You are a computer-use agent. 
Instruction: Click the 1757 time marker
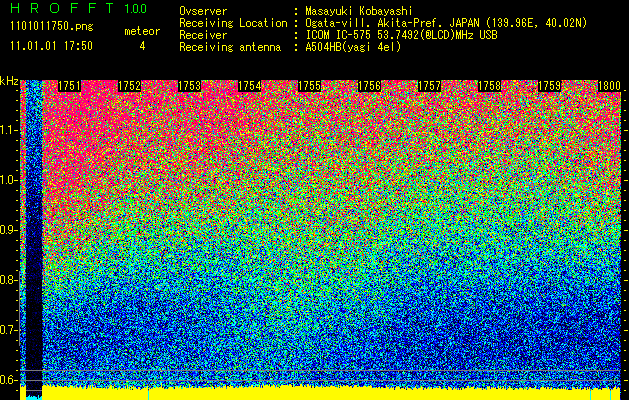[x=429, y=86]
